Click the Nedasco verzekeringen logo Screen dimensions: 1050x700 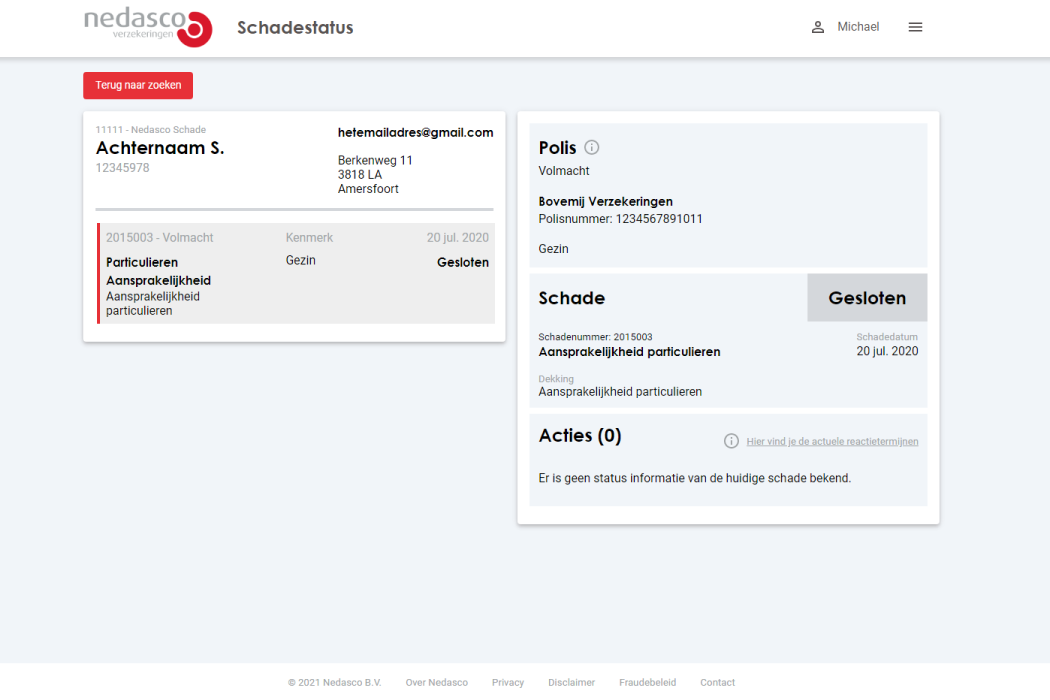(x=148, y=27)
